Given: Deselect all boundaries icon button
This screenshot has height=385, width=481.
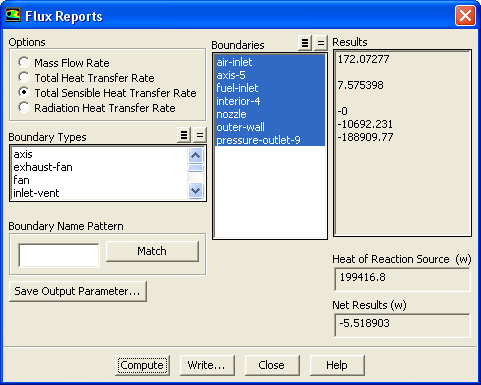Looking at the screenshot, I should click(x=321, y=43).
